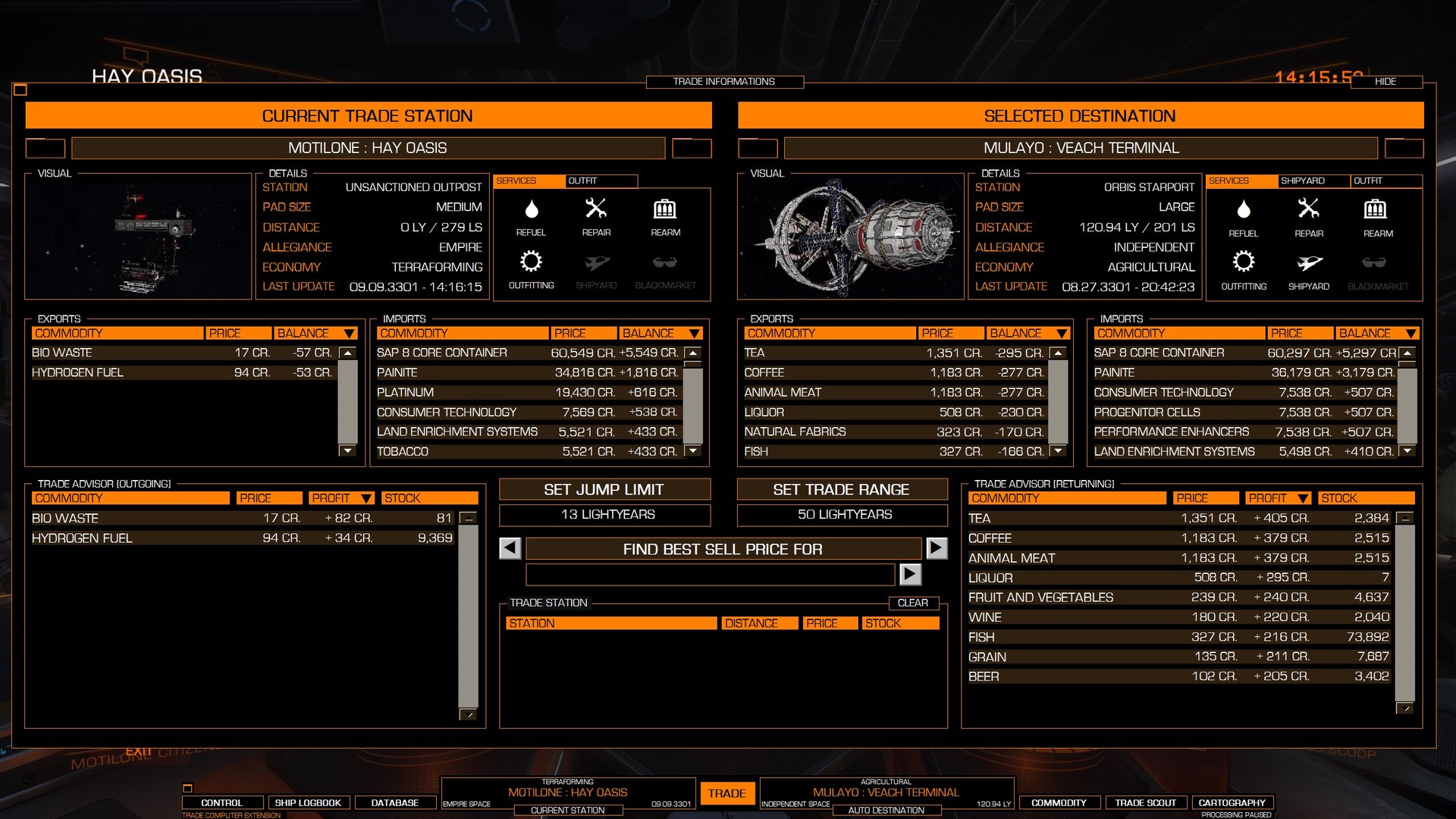The image size is (1456, 819).
Task: Click dimmed Shipyard icon for Hay Oasis
Action: pos(597,262)
